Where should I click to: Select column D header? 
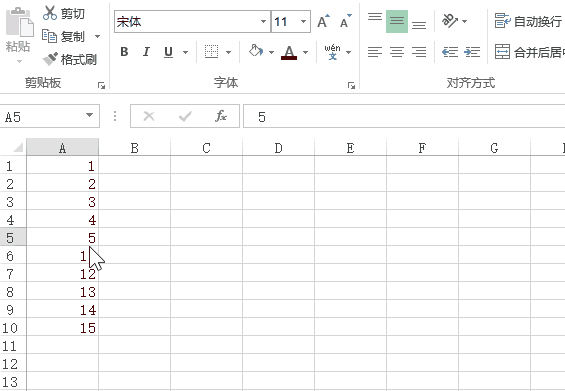tap(279, 147)
